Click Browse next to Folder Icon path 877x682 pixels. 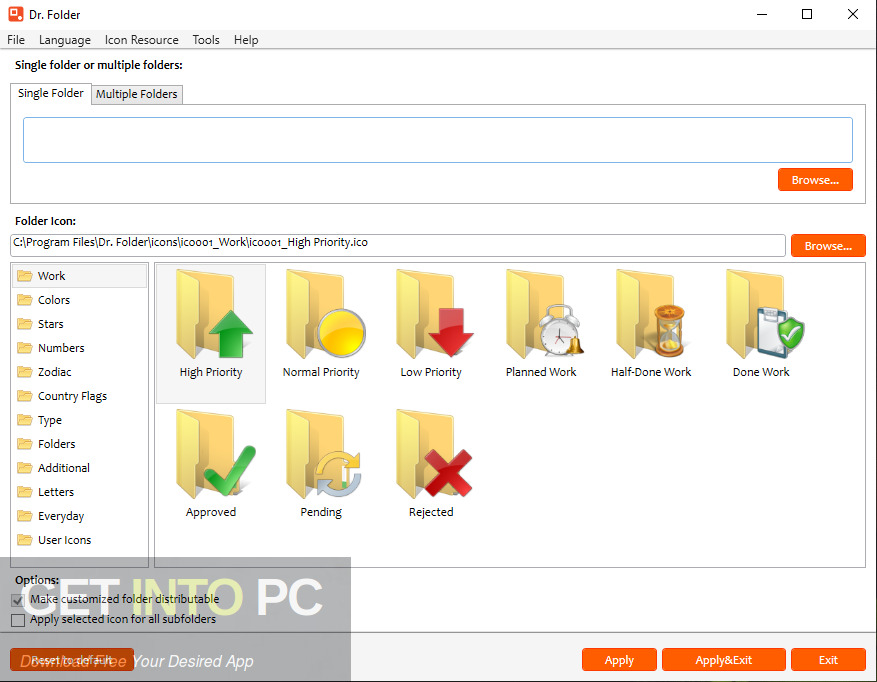pos(828,246)
